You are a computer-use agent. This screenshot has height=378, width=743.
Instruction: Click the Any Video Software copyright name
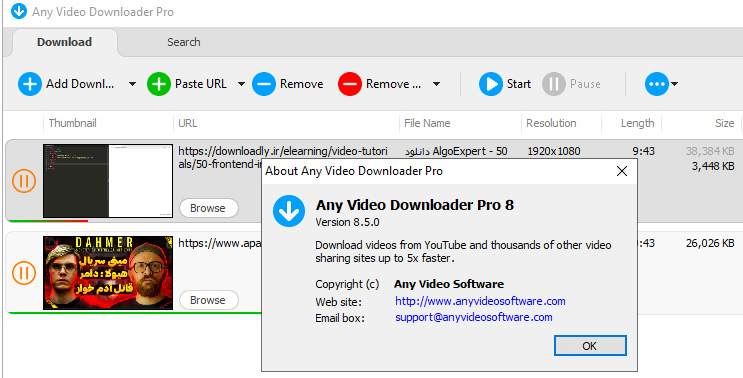pyautogui.click(x=449, y=284)
